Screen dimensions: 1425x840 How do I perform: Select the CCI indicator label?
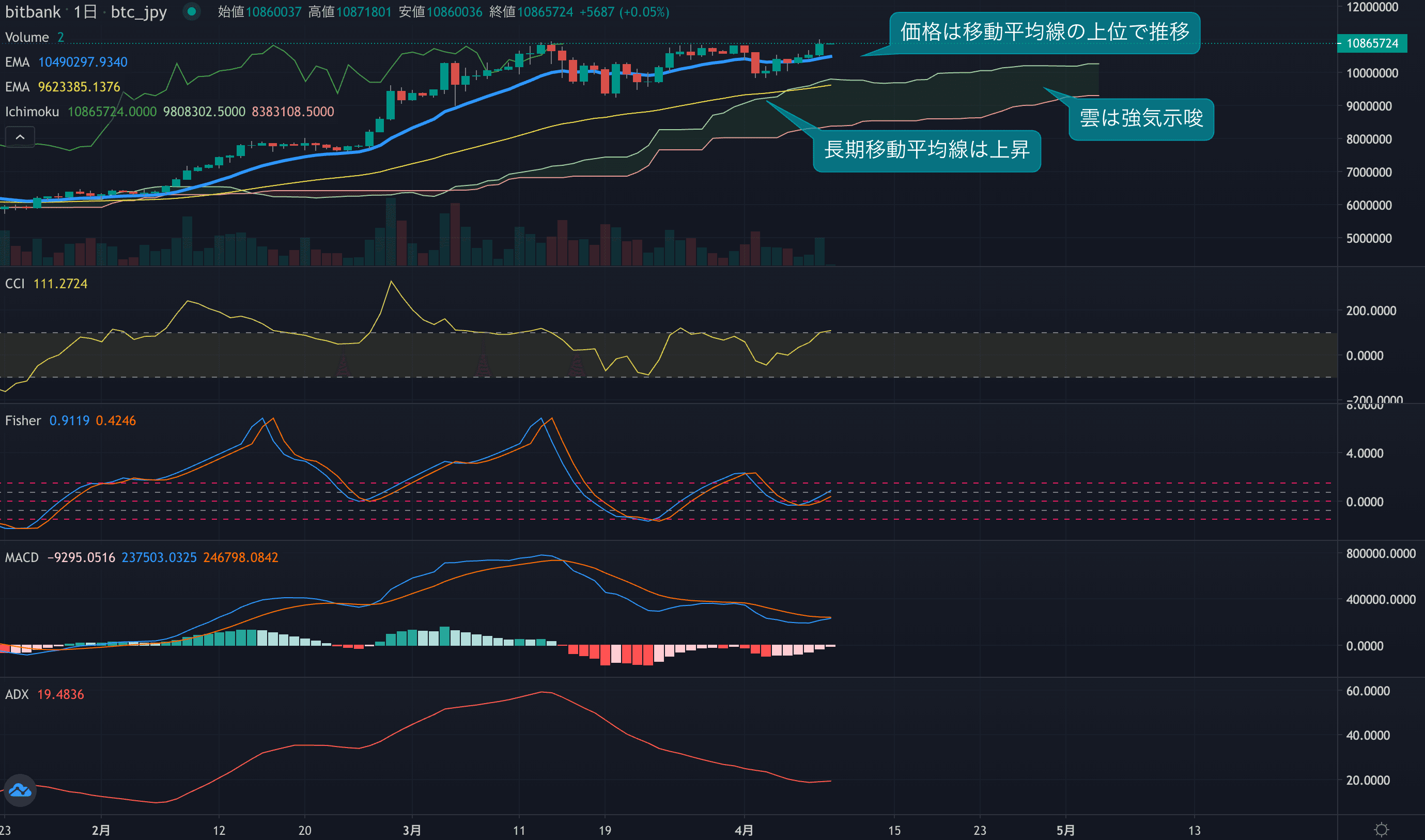(14, 284)
